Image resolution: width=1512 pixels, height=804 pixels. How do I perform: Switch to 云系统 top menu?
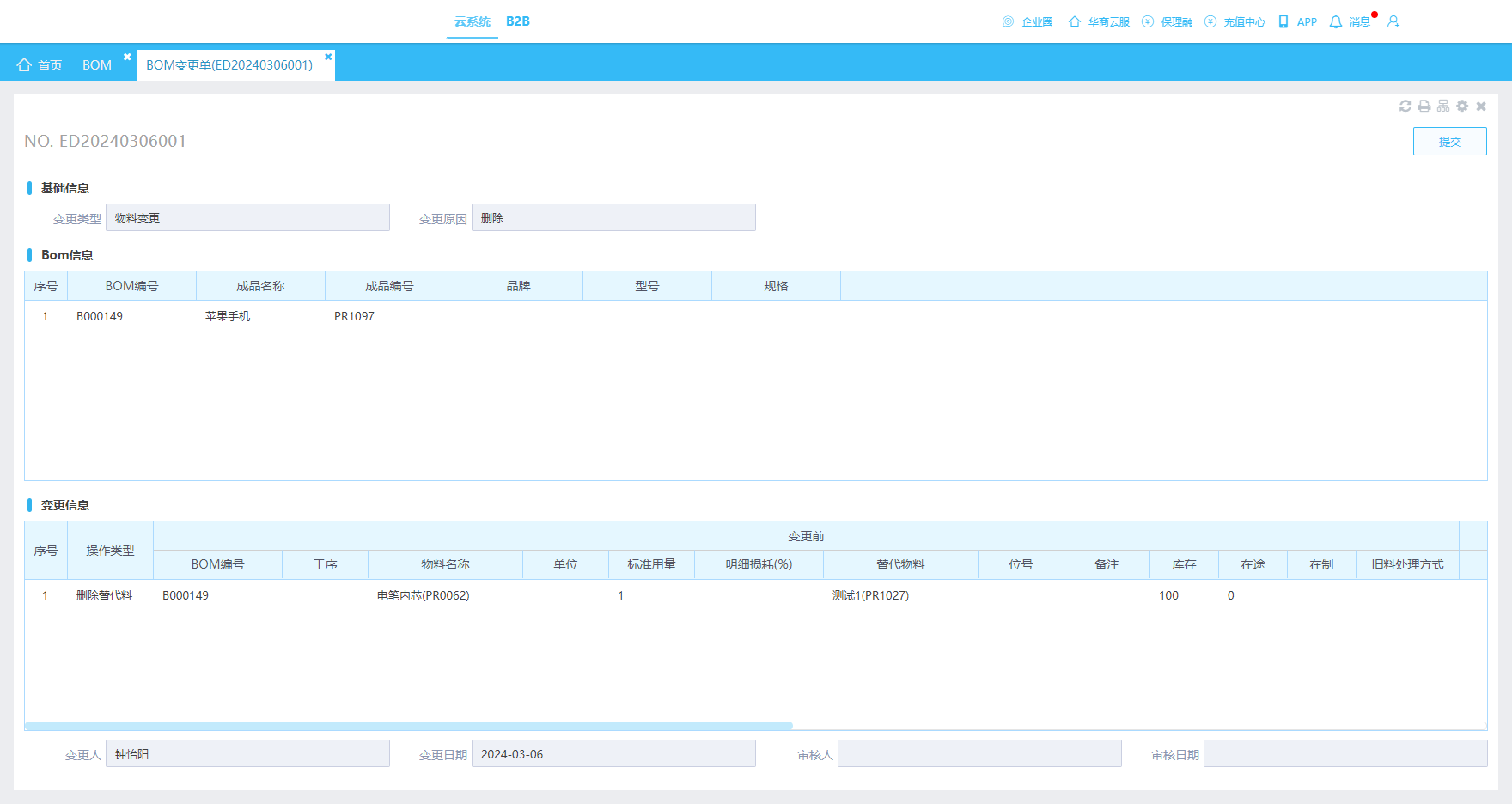click(x=472, y=21)
